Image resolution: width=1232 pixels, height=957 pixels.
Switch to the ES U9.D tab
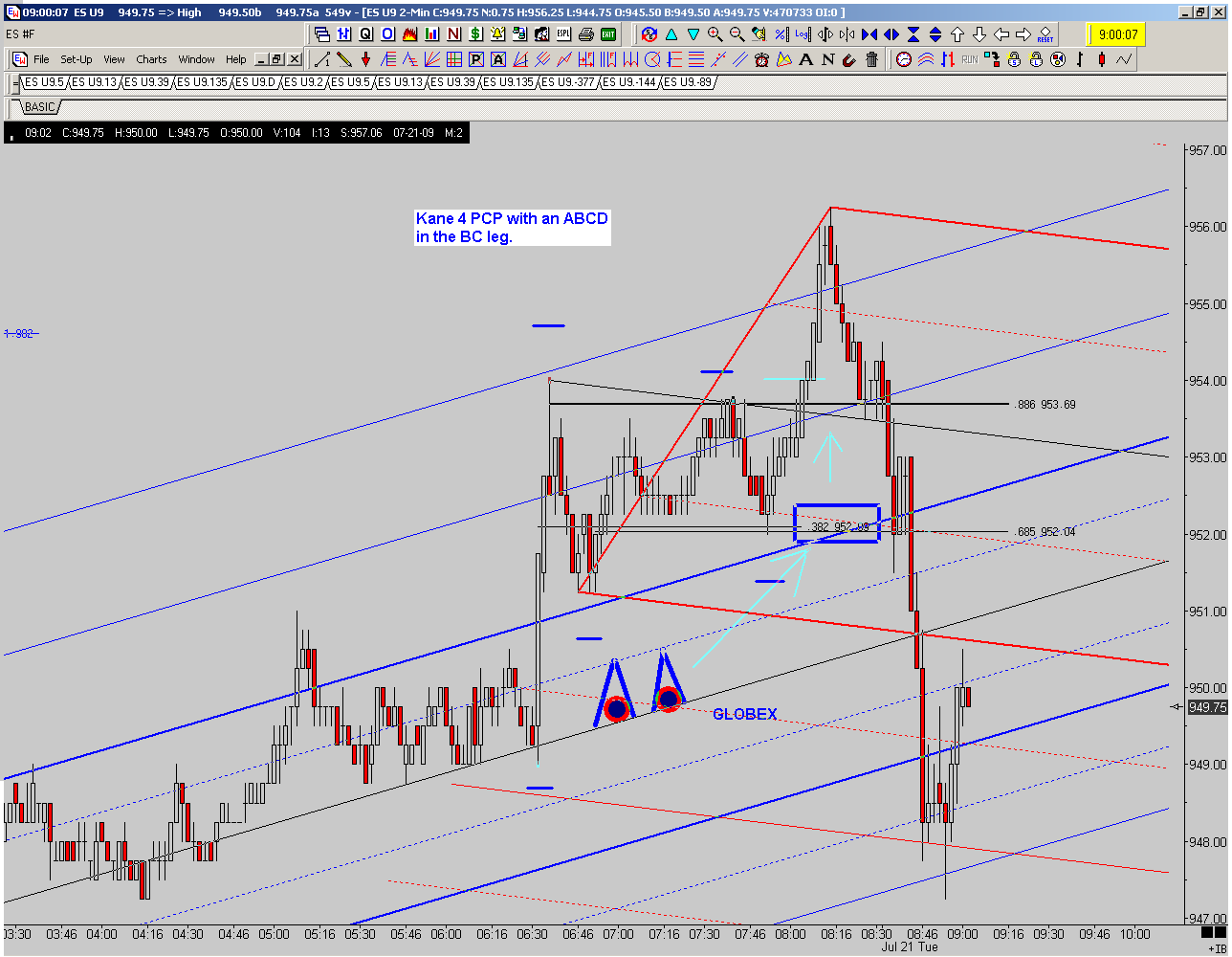254,82
